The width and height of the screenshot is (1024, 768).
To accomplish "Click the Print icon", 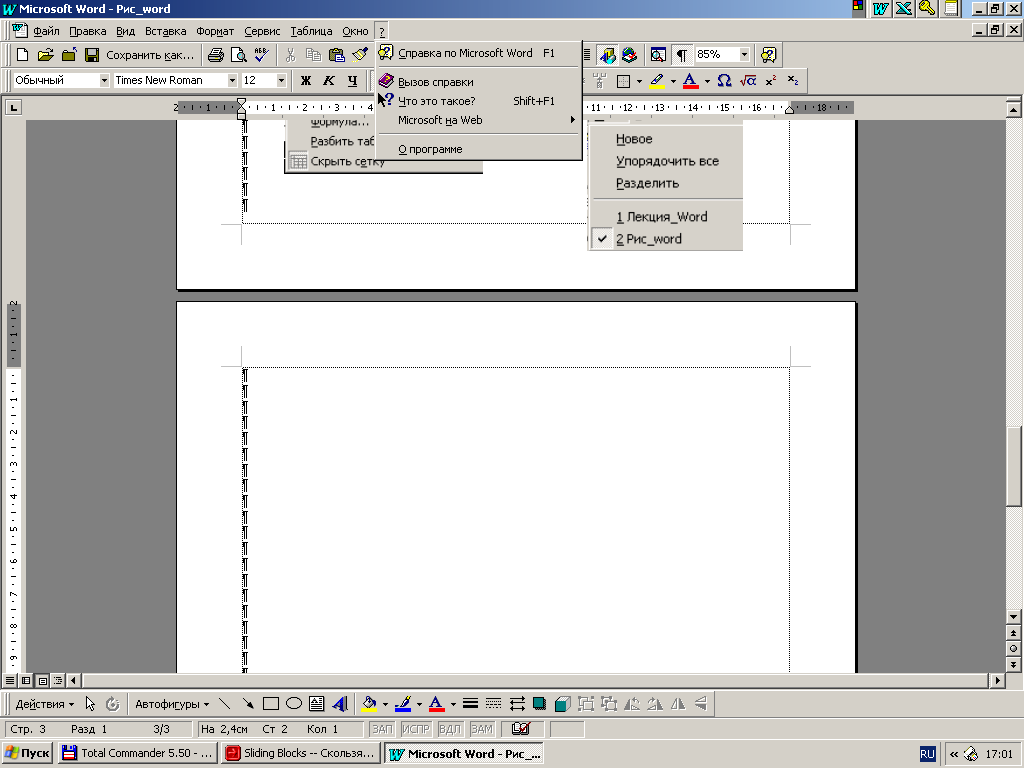I will coord(216,55).
